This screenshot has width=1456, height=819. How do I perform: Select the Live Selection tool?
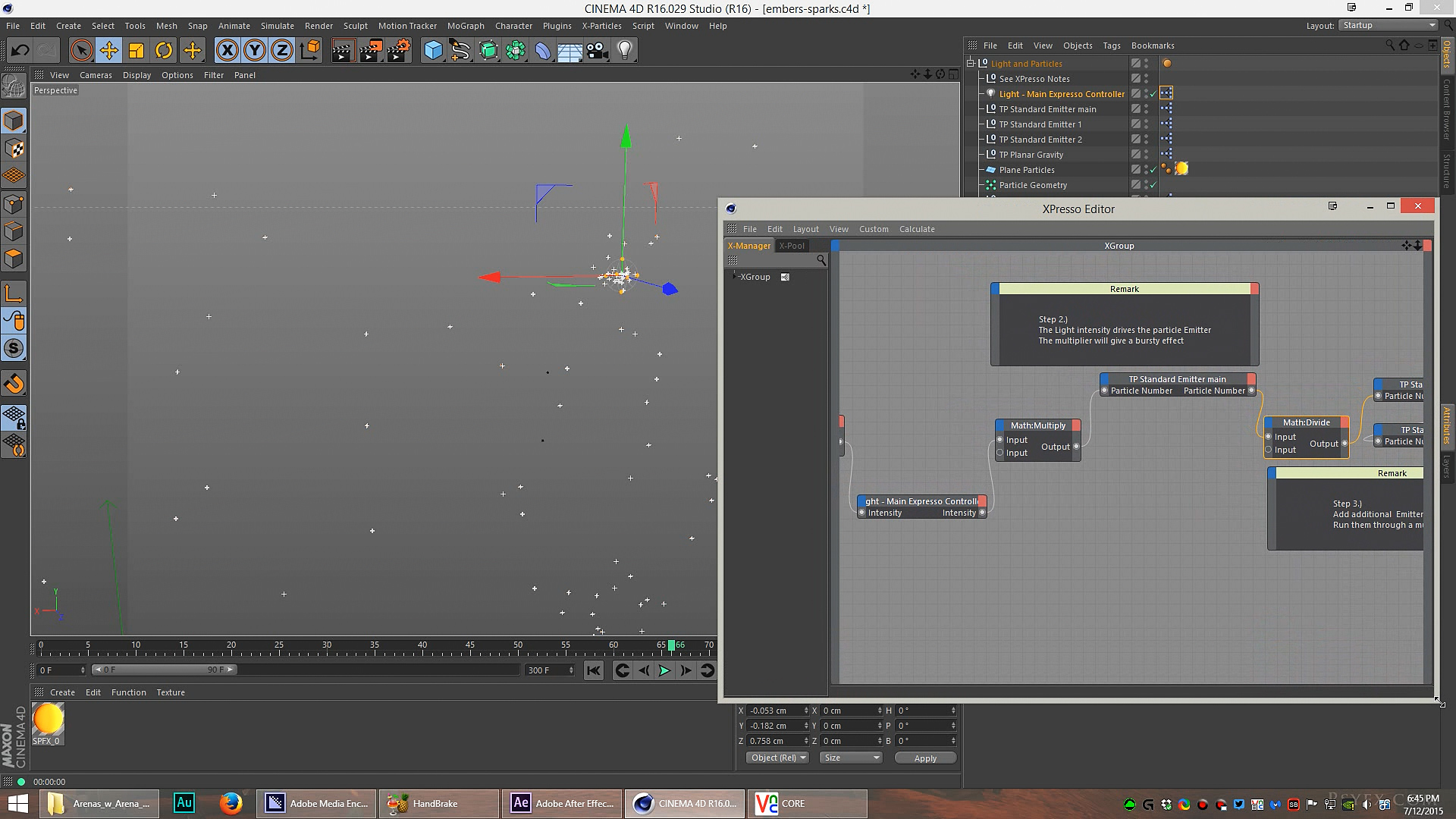81,51
